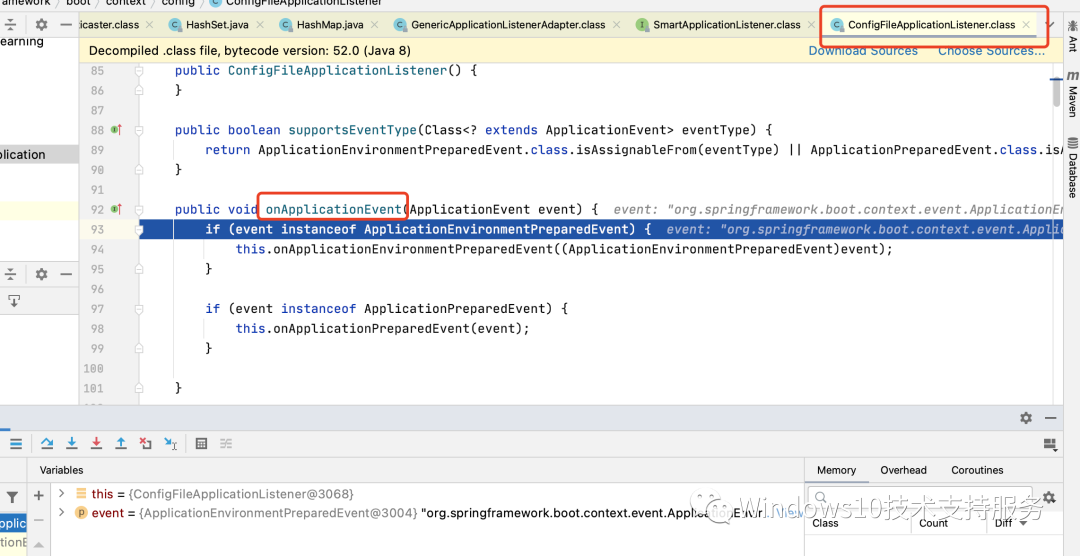Screen dimensions: 1080x556
Task: Click Step Over in debugger toolbar
Action: 47,444
